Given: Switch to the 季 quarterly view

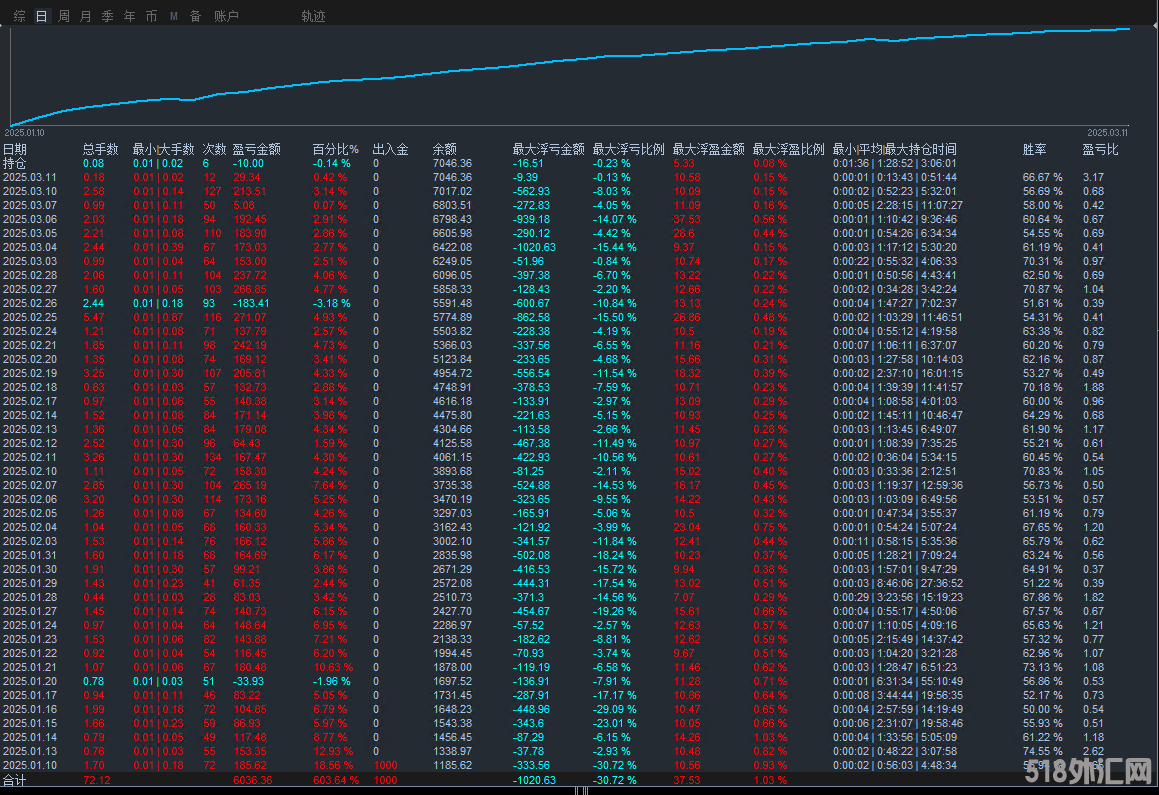Looking at the screenshot, I should (108, 16).
